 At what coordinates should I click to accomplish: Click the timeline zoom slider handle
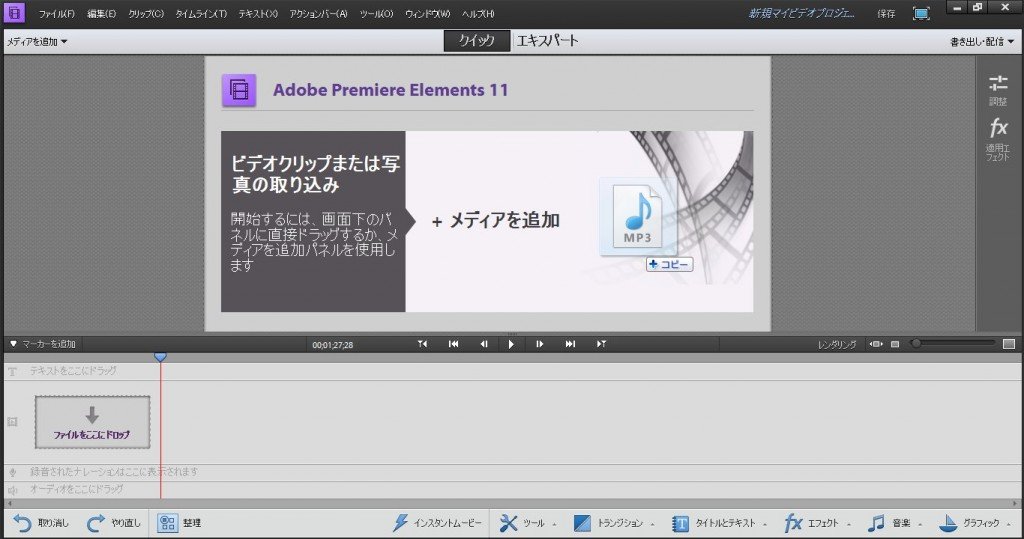point(916,344)
